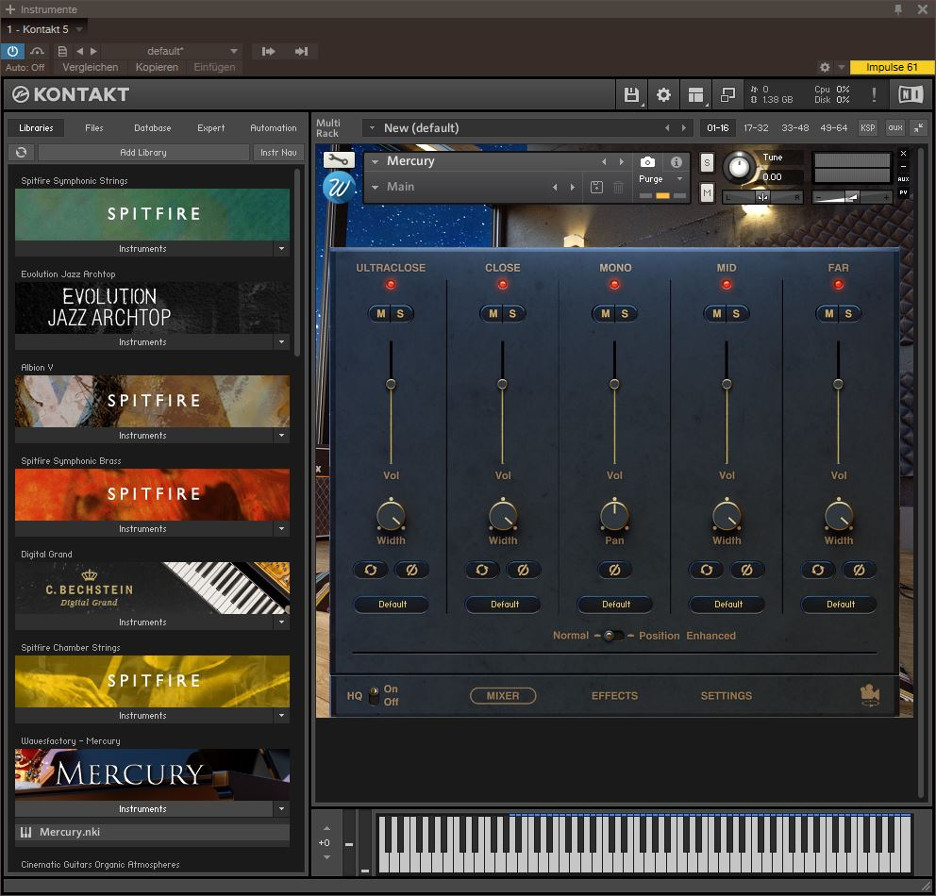Screen dimensions: 936x896
Task: Open the default preset dropdown
Action: (233, 51)
